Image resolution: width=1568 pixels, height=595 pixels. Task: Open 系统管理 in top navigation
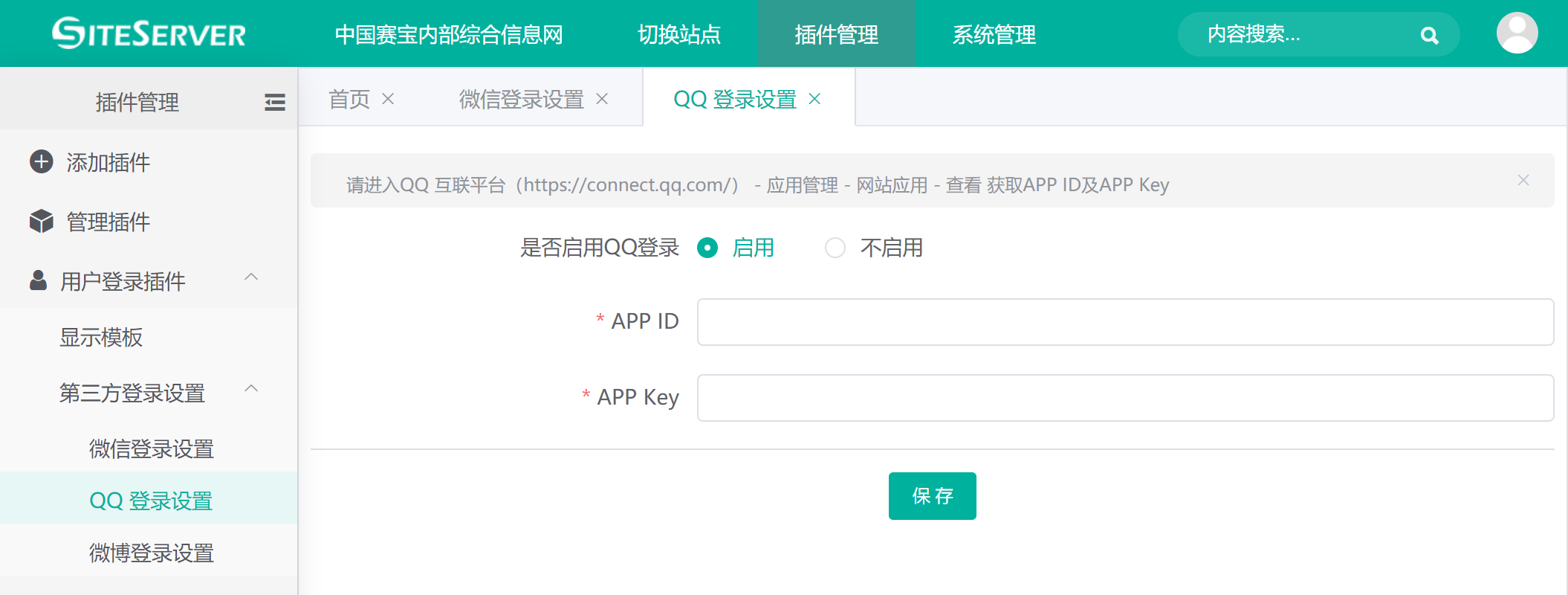tap(994, 34)
